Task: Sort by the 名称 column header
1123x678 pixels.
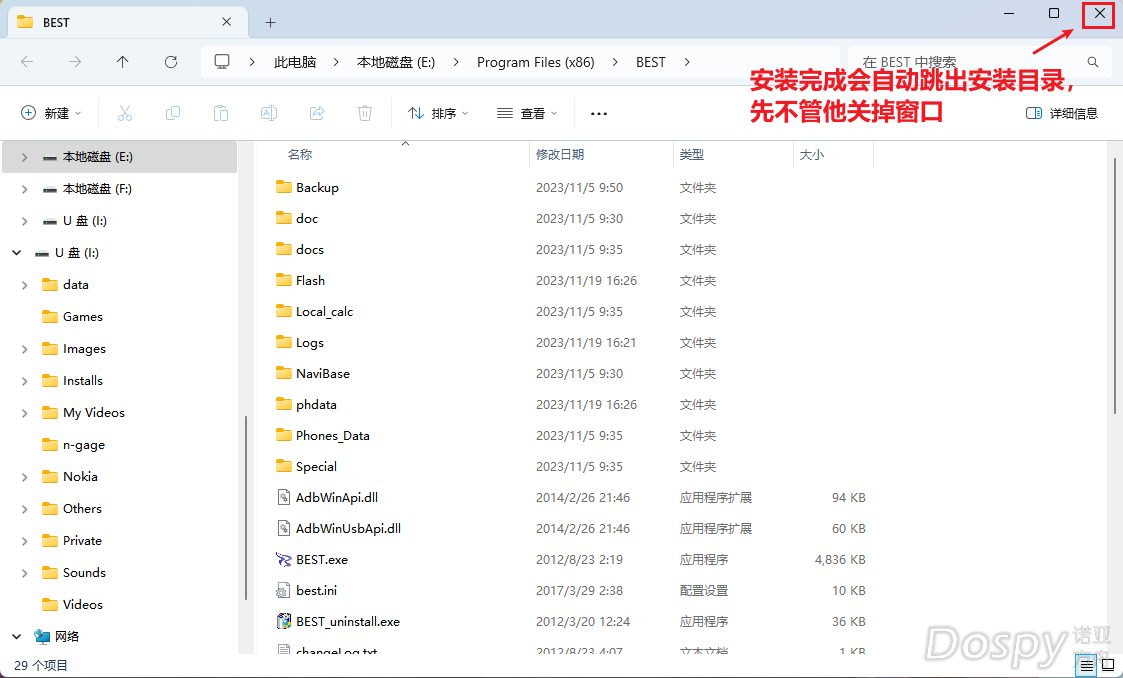Action: (300, 155)
